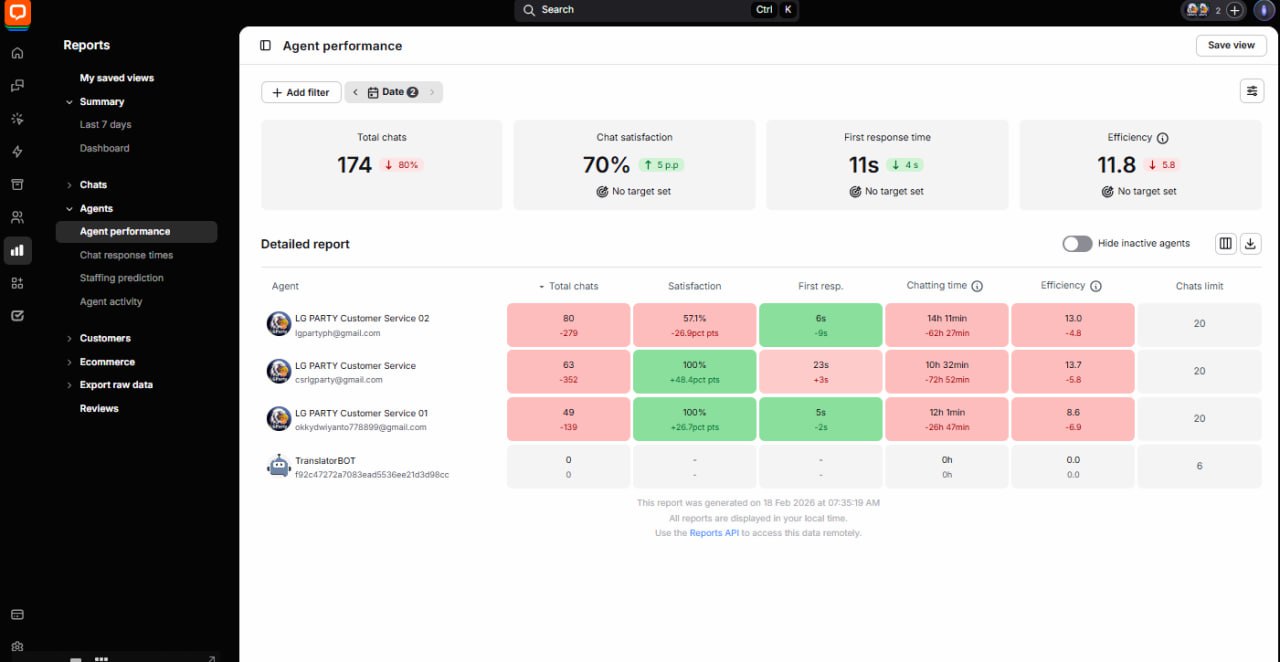Click the Chatting time info icon
The width and height of the screenshot is (1280, 662).
click(x=977, y=286)
